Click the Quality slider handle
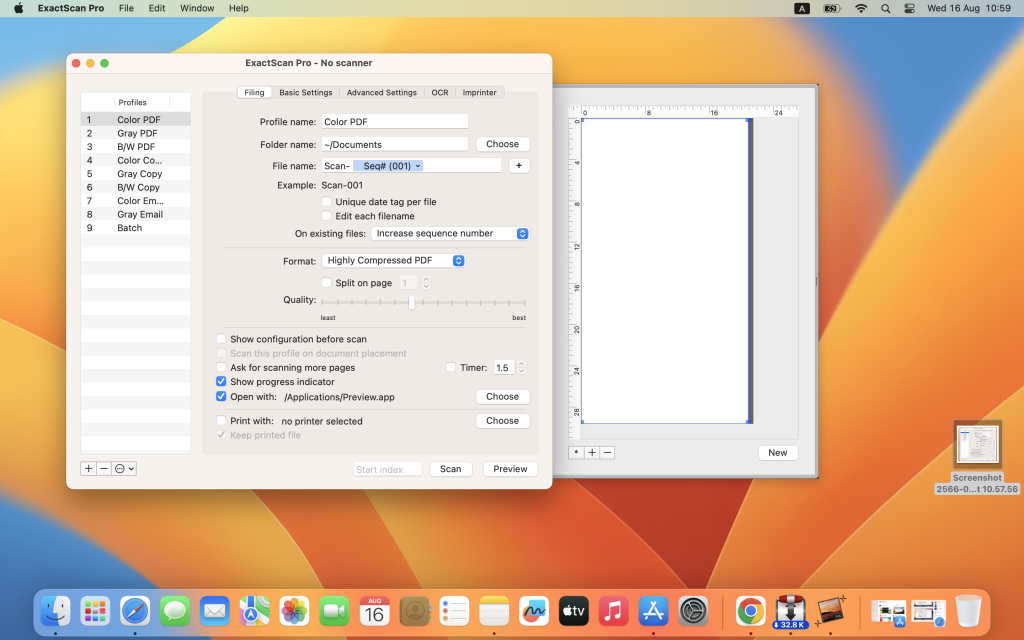This screenshot has height=640, width=1024. coord(411,302)
